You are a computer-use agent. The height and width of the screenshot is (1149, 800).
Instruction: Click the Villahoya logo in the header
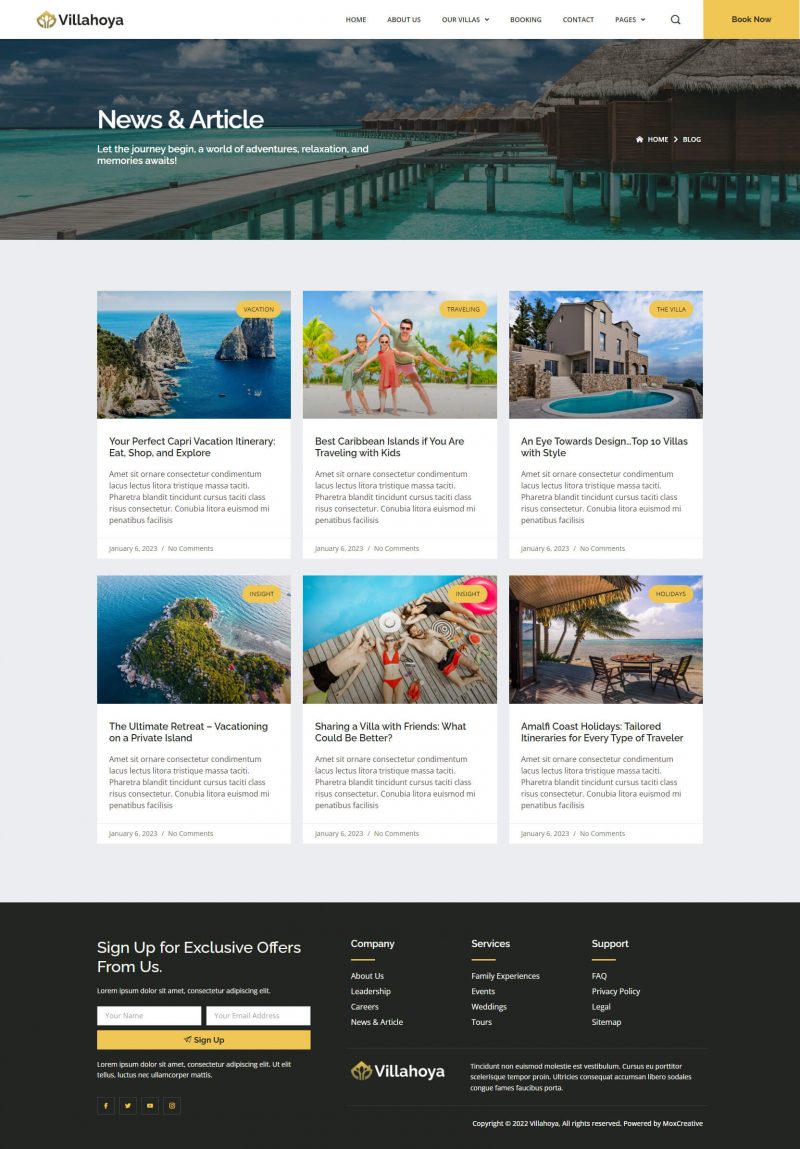(x=80, y=20)
